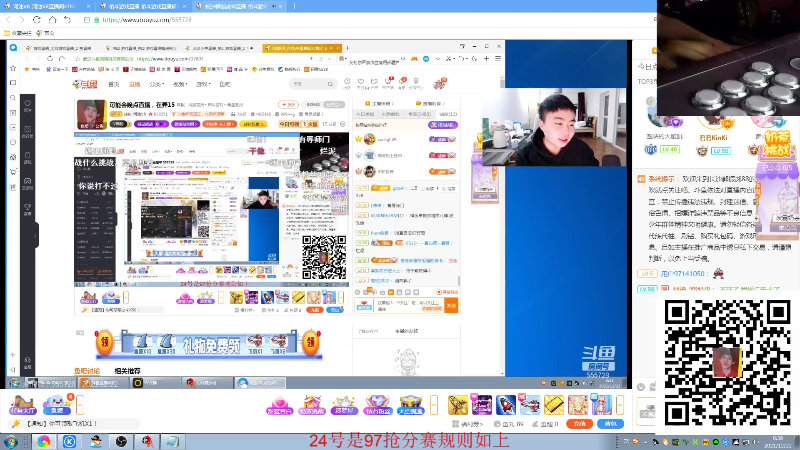Switch to the second outer browser tab
The height and width of the screenshot is (450, 800).
tap(143, 6)
